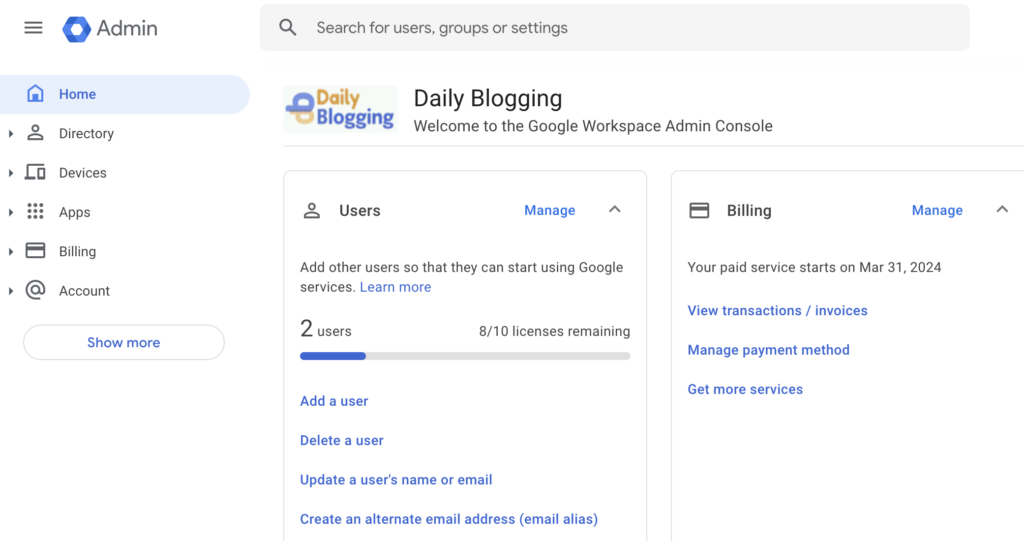Click the search magnifier icon

click(288, 28)
